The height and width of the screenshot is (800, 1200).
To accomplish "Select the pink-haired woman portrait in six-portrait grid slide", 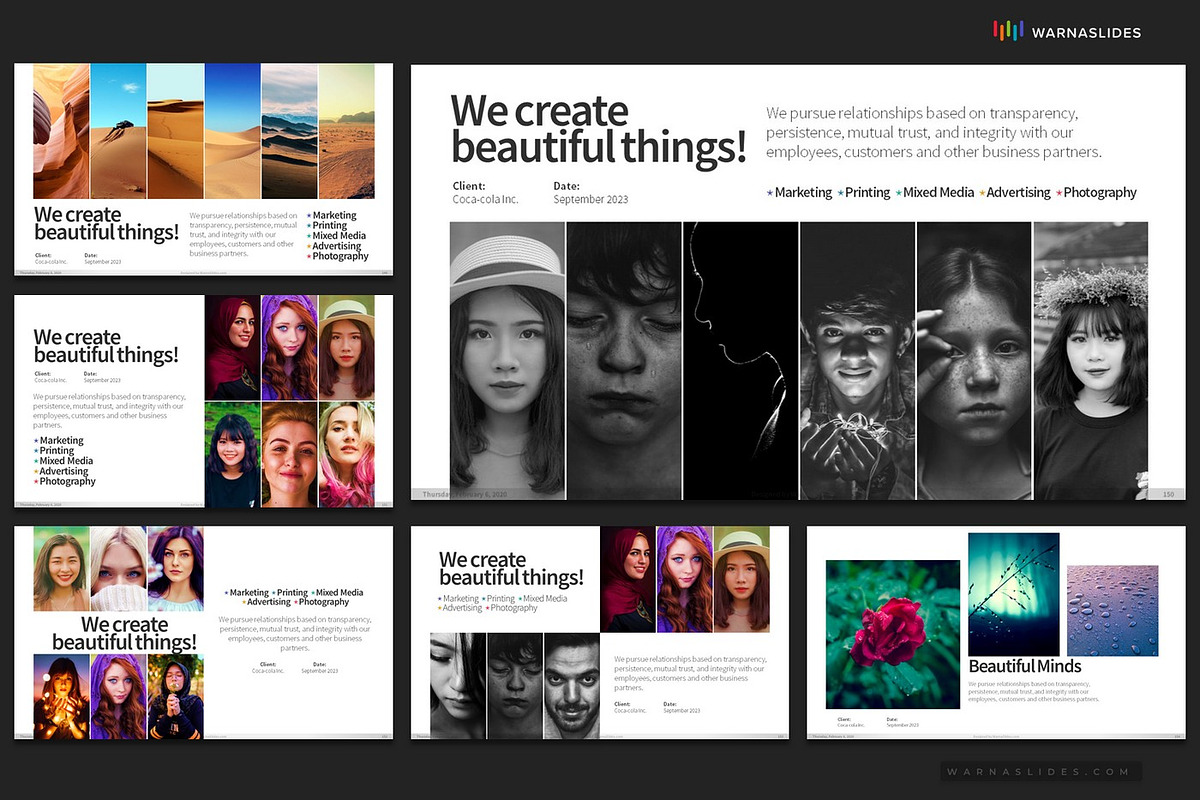I will (x=347, y=454).
